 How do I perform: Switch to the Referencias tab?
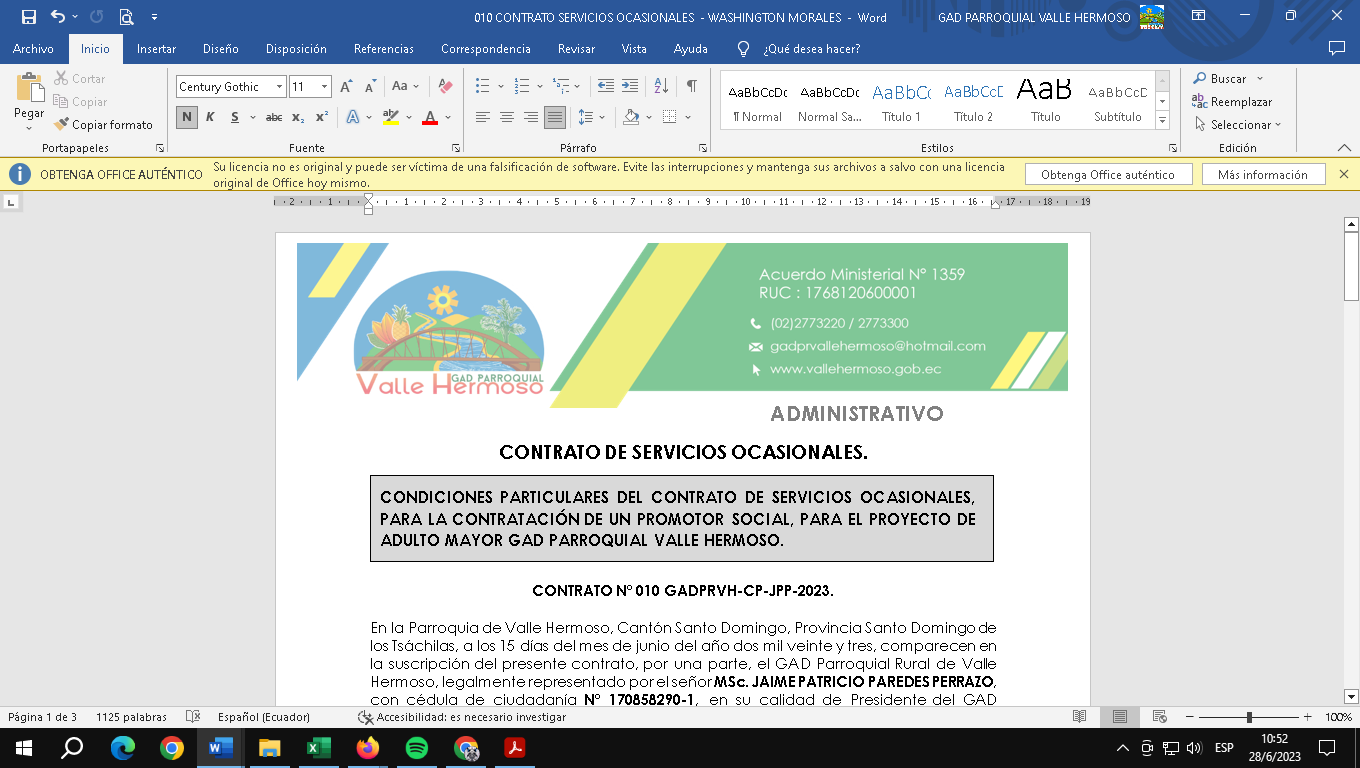(383, 49)
